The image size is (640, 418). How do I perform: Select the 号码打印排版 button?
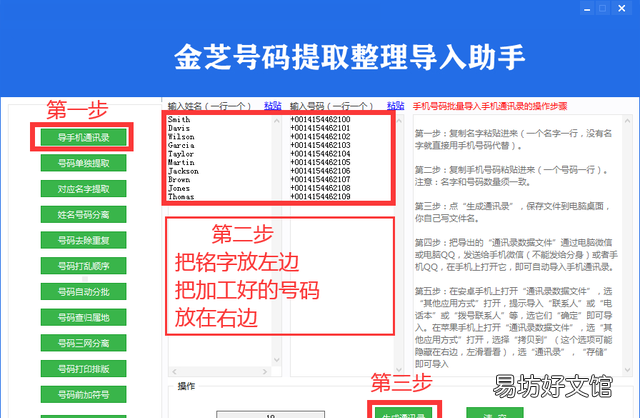coord(83,369)
